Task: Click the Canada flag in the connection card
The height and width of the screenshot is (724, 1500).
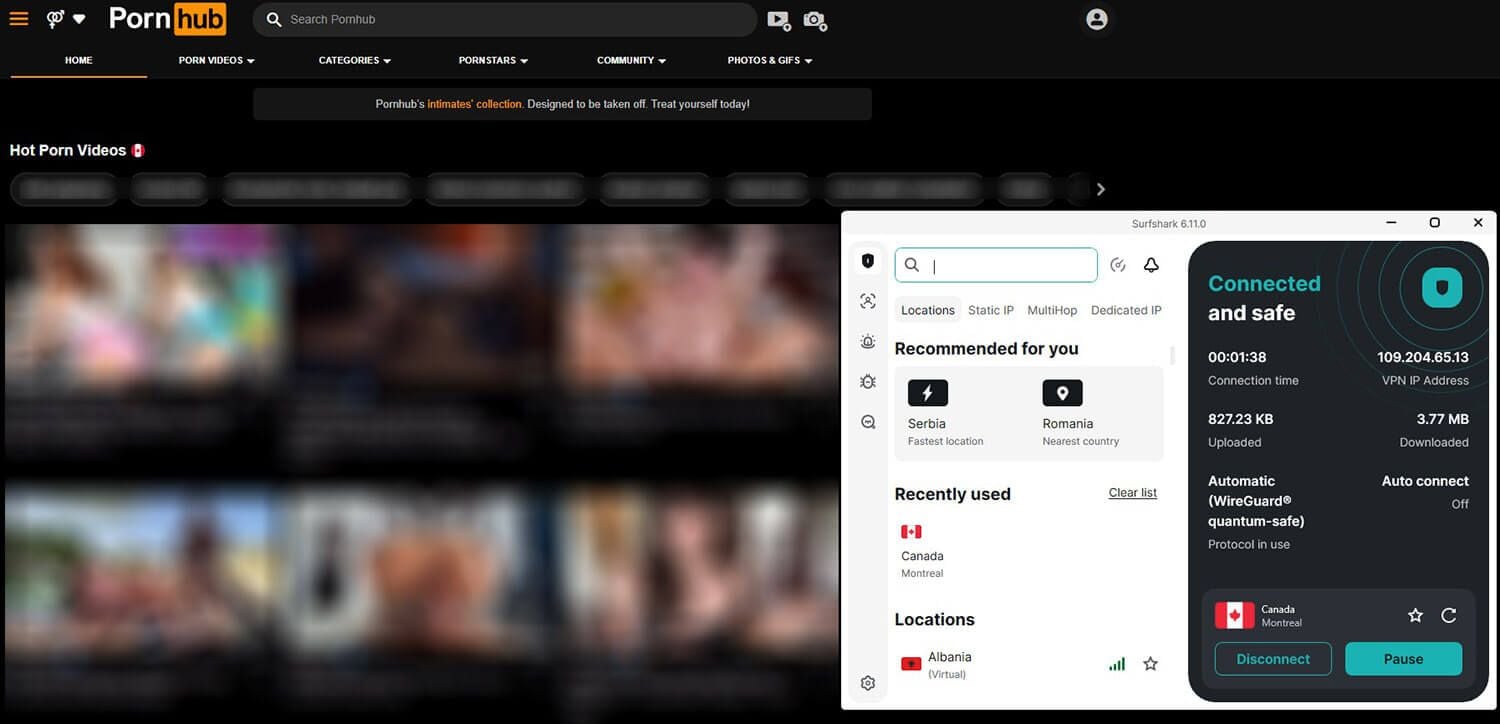Action: click(1234, 615)
